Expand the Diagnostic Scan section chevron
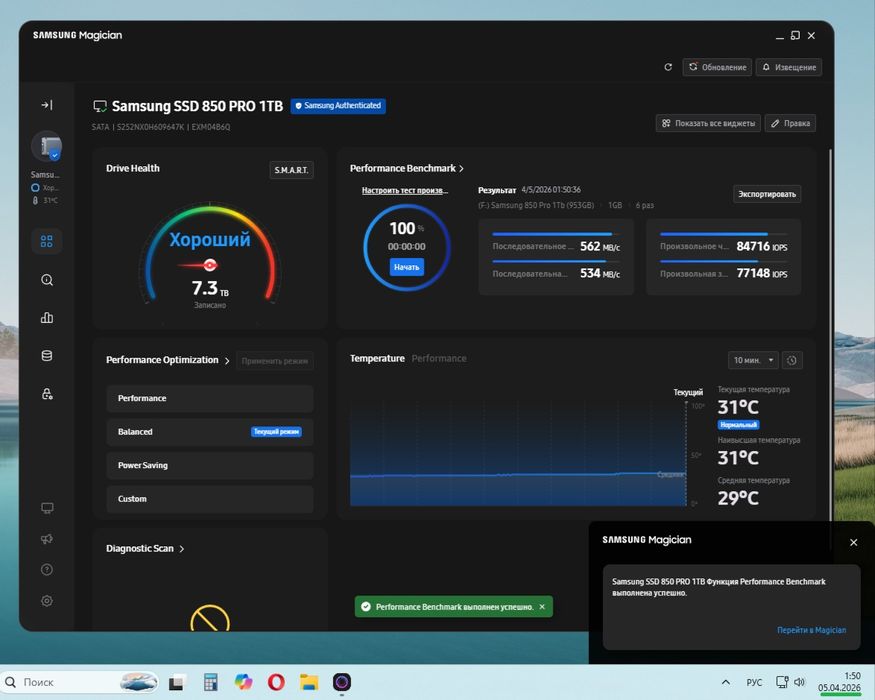875x700 pixels. click(x=182, y=549)
